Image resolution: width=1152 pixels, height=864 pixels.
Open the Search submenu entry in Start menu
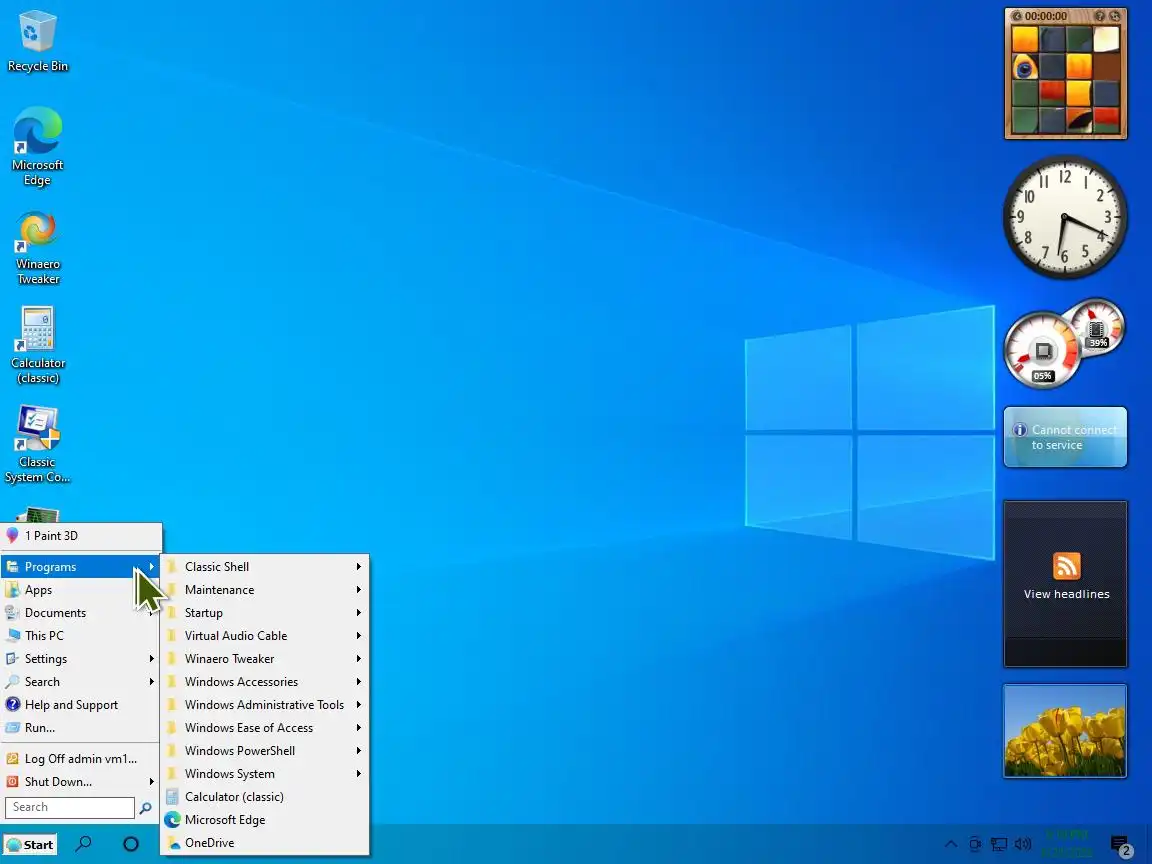click(x=81, y=682)
